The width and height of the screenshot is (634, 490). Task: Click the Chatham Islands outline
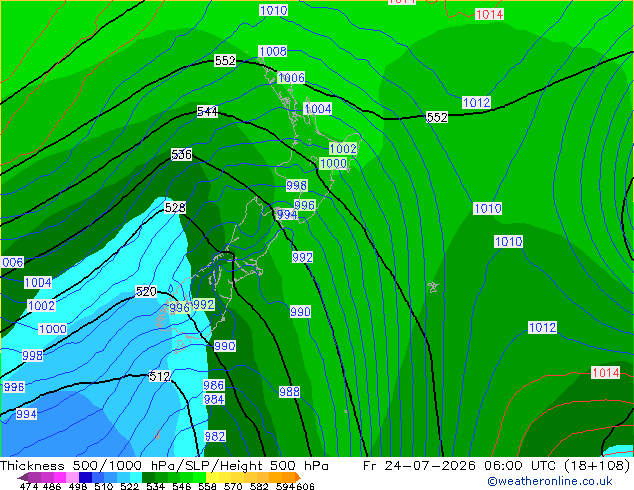tap(433, 287)
